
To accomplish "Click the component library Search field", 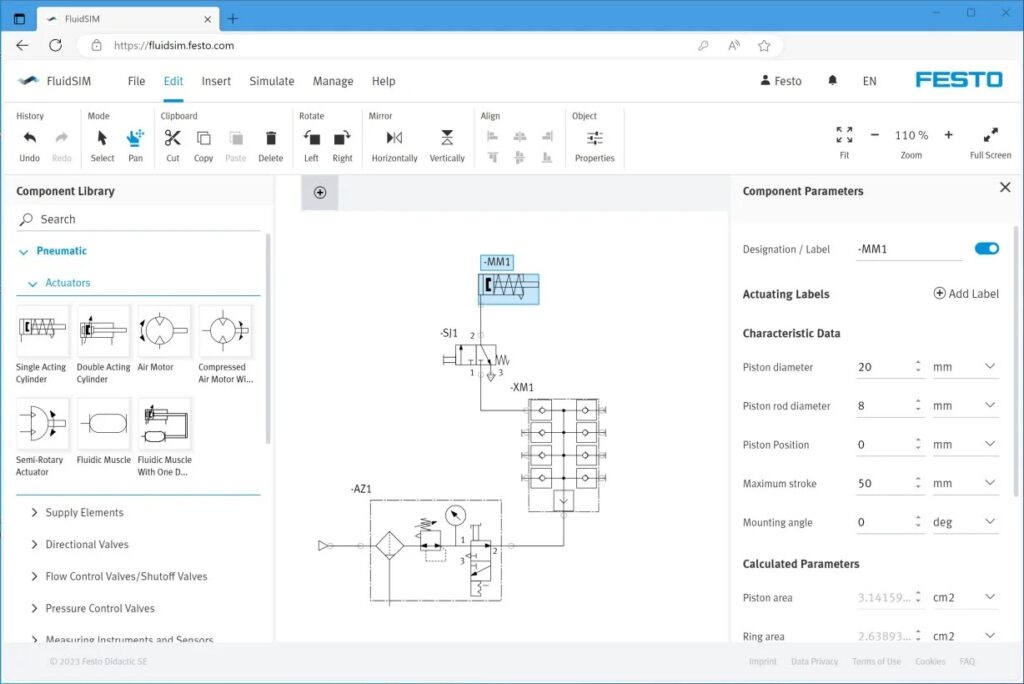I will coord(138,220).
